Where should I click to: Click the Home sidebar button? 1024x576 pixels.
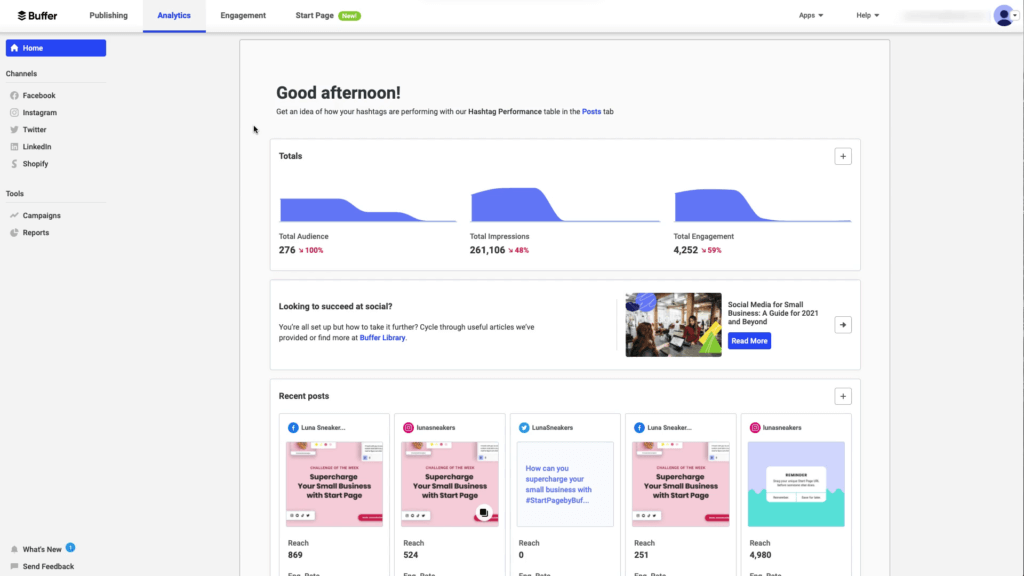click(56, 48)
